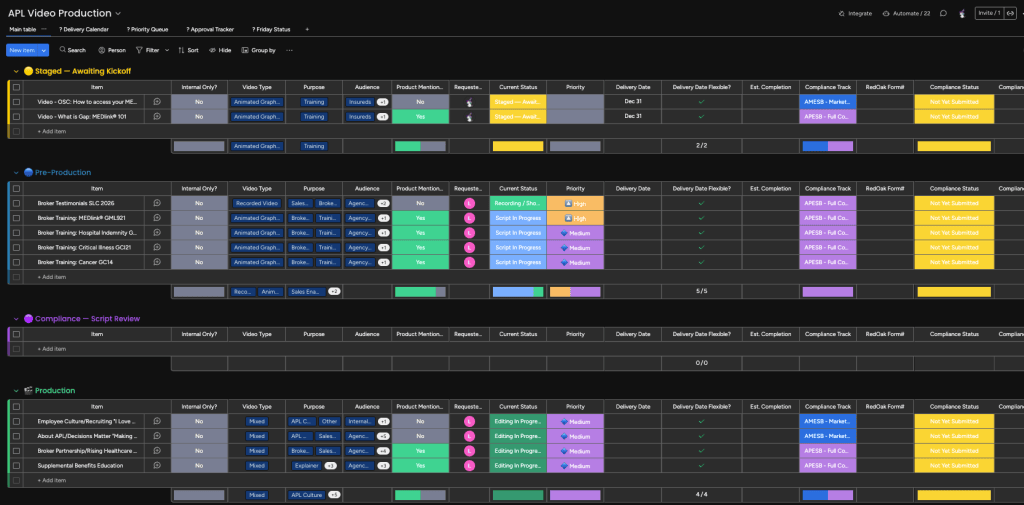This screenshot has height=505, width=1024.
Task: Copy board link icon beside Invite
Action: (x=1010, y=13)
